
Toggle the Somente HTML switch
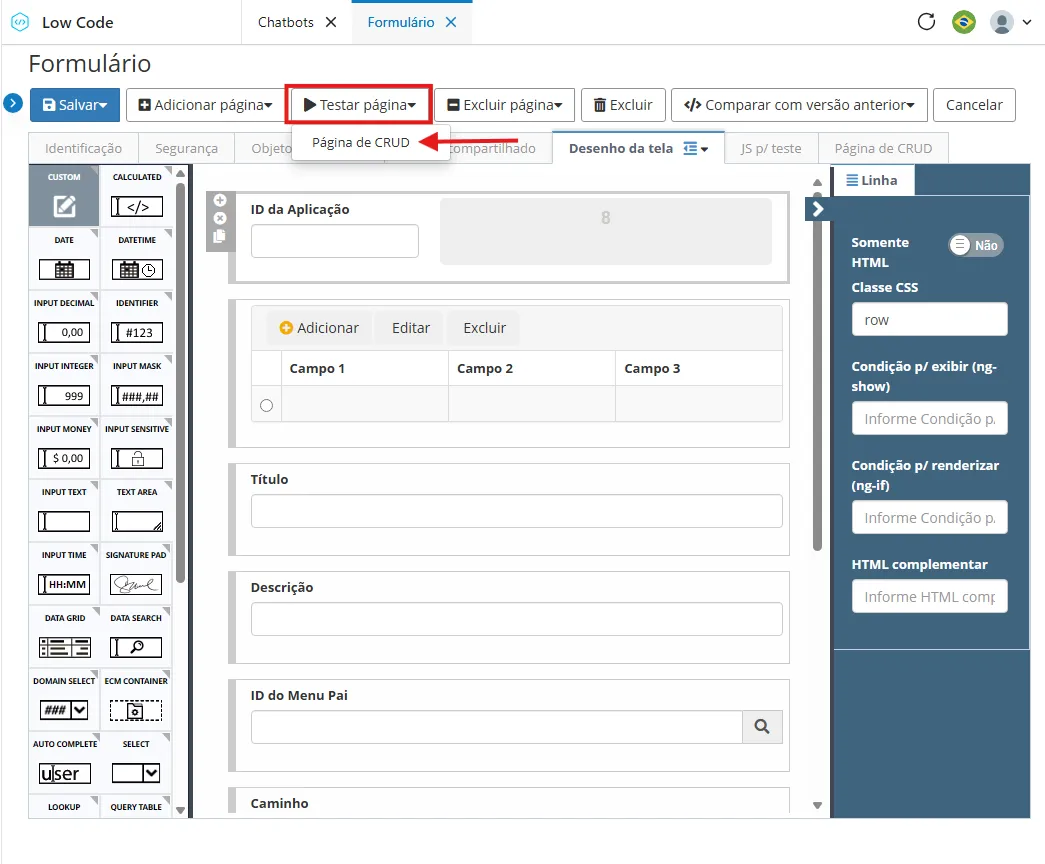(976, 245)
